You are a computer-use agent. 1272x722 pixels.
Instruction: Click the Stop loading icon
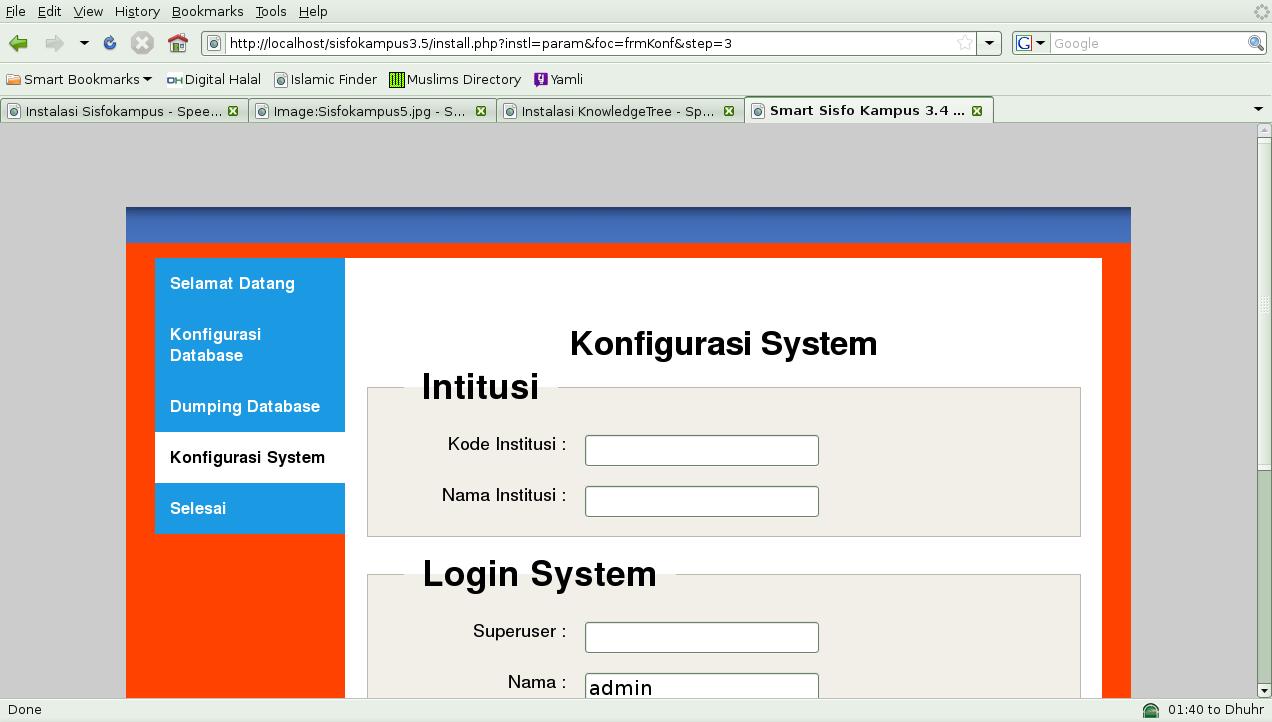tap(143, 43)
